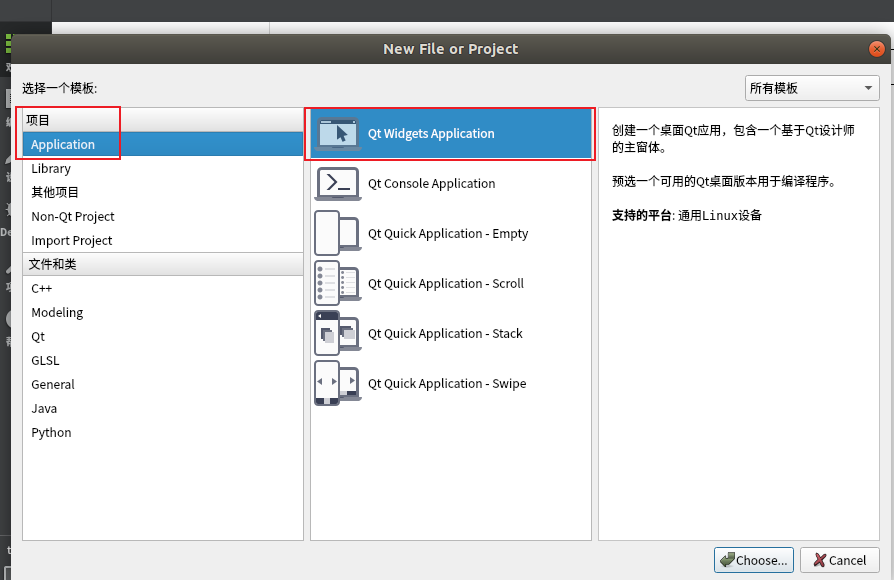Open the 所有模板 template filter dropdown
This screenshot has width=894, height=580.
[x=812, y=88]
